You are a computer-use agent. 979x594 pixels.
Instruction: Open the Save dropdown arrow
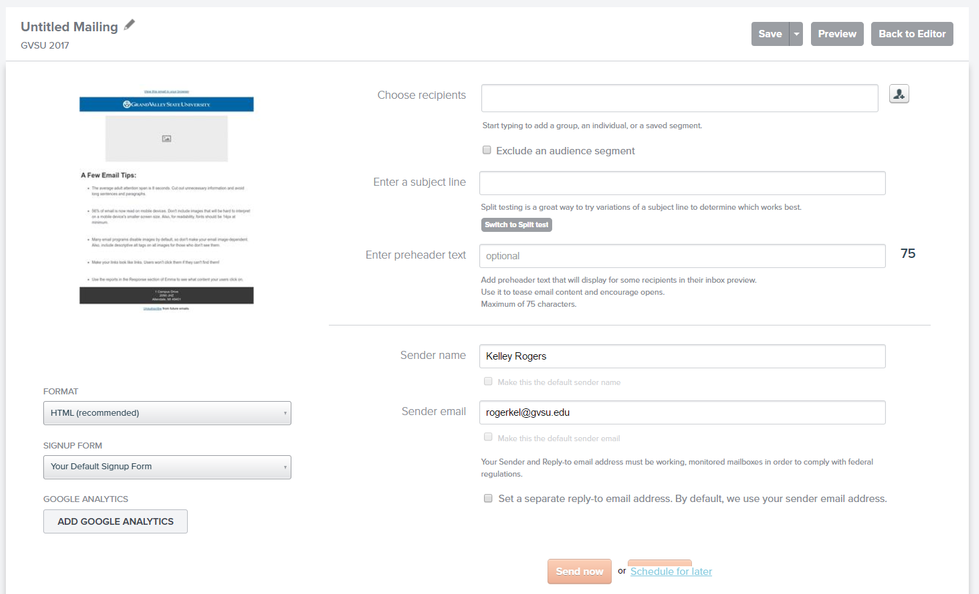[796, 34]
